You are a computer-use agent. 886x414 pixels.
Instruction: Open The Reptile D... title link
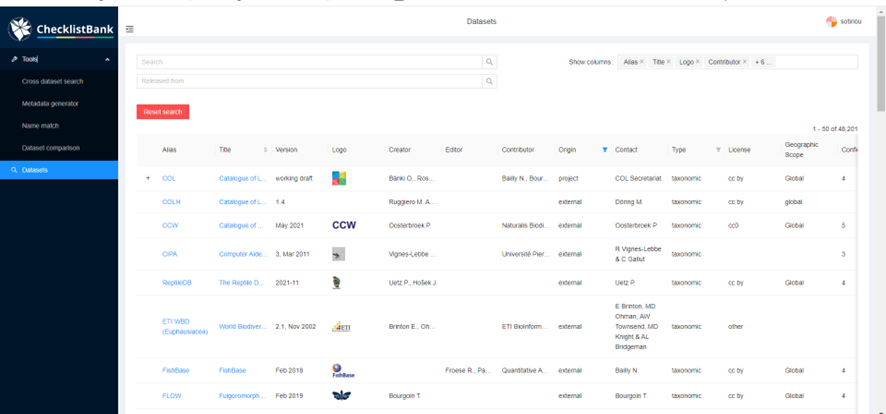tap(242, 283)
